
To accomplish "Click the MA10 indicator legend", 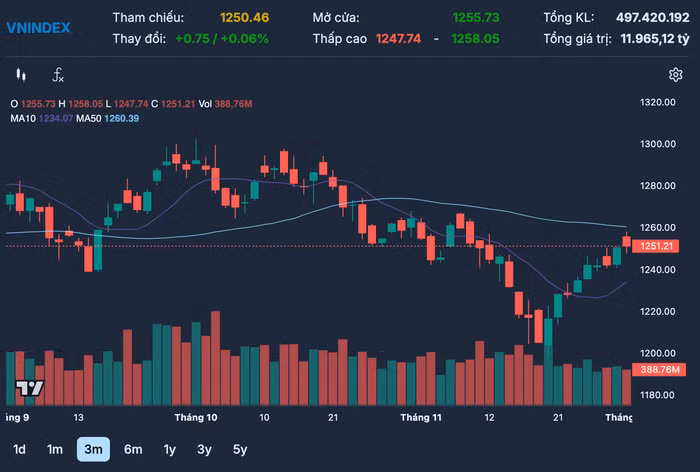I will (x=40, y=118).
